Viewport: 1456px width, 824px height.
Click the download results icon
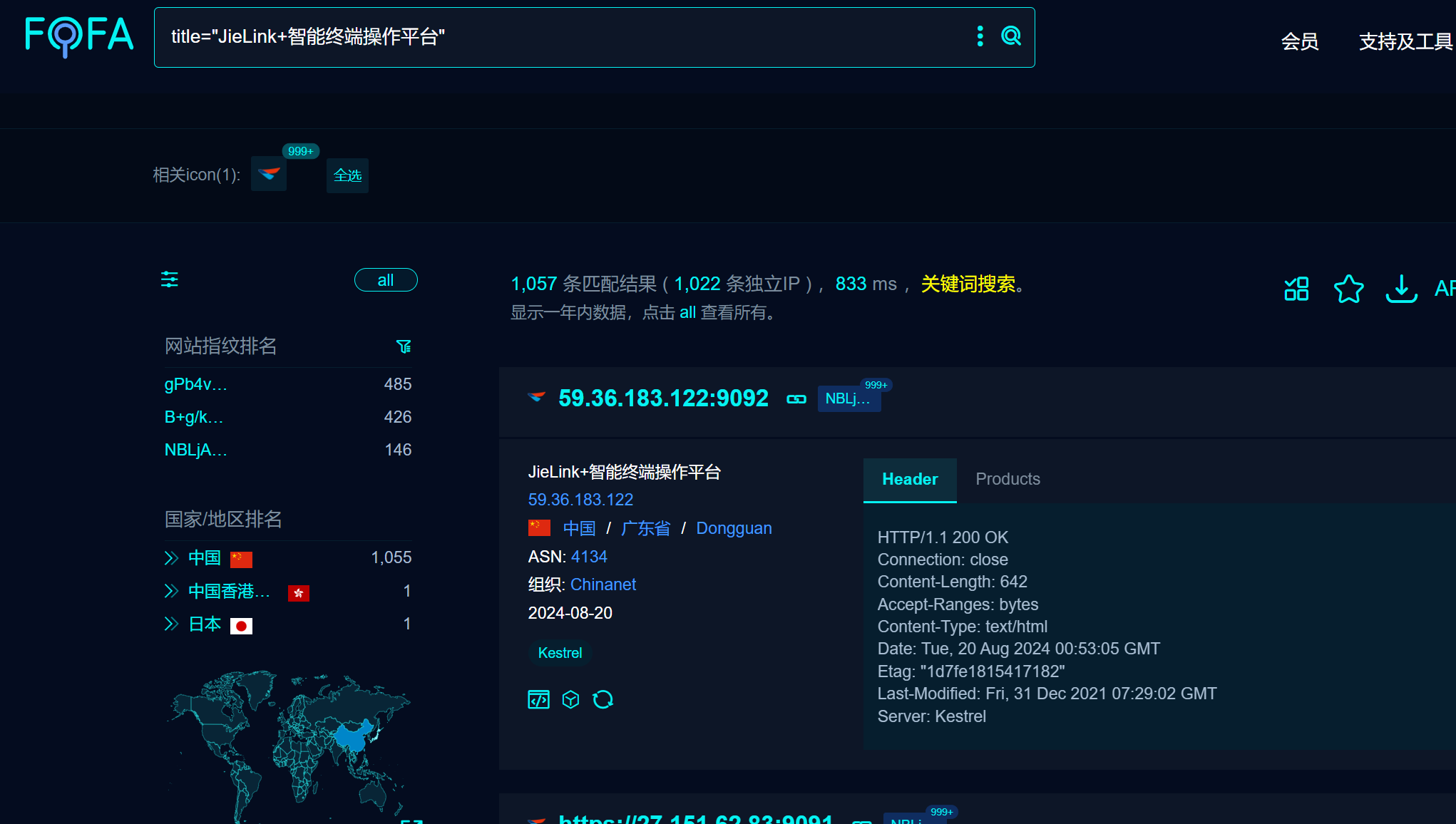pos(1402,289)
